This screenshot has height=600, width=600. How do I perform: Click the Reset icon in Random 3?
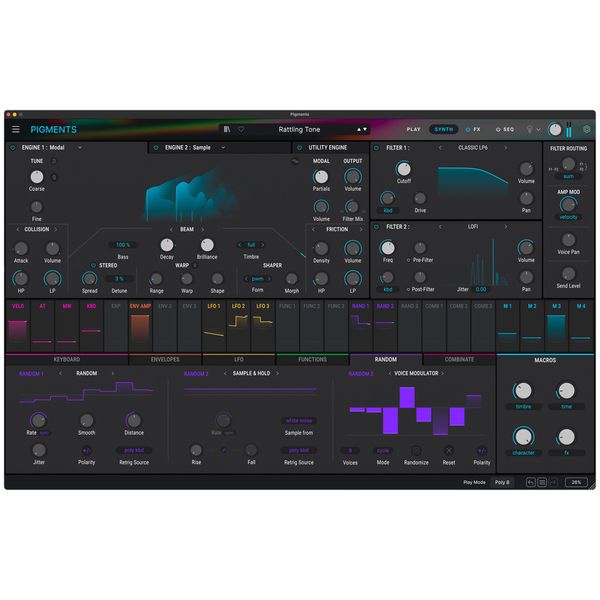pyautogui.click(x=448, y=450)
